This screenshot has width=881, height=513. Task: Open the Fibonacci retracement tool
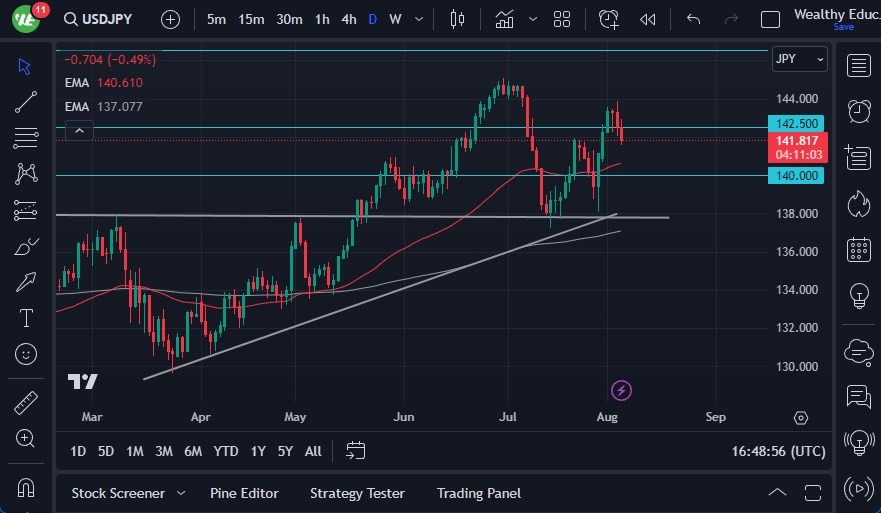[x=26, y=136]
